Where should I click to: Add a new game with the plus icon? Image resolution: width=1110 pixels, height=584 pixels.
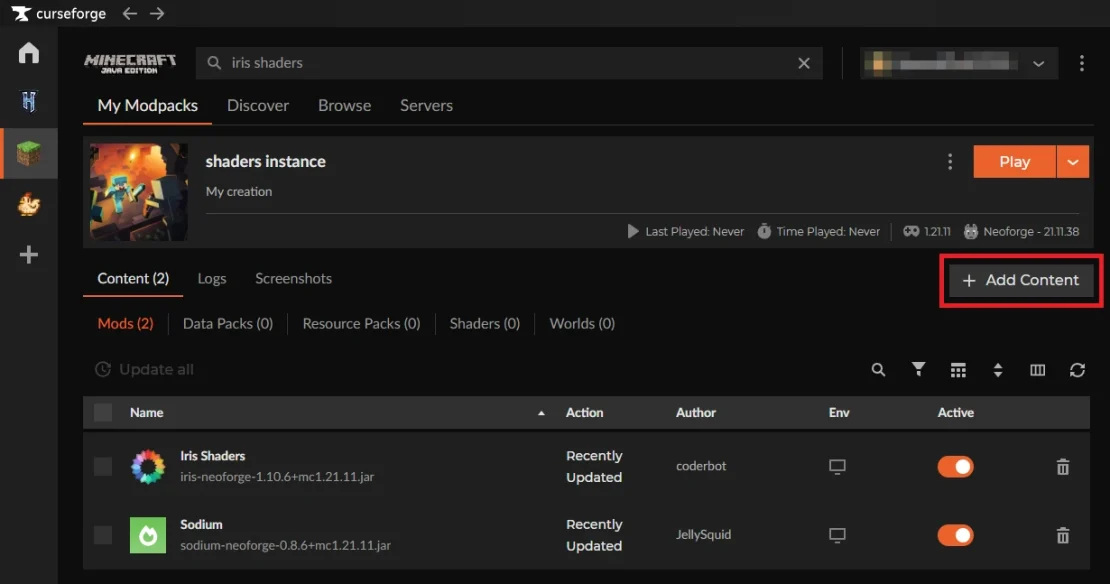29,255
